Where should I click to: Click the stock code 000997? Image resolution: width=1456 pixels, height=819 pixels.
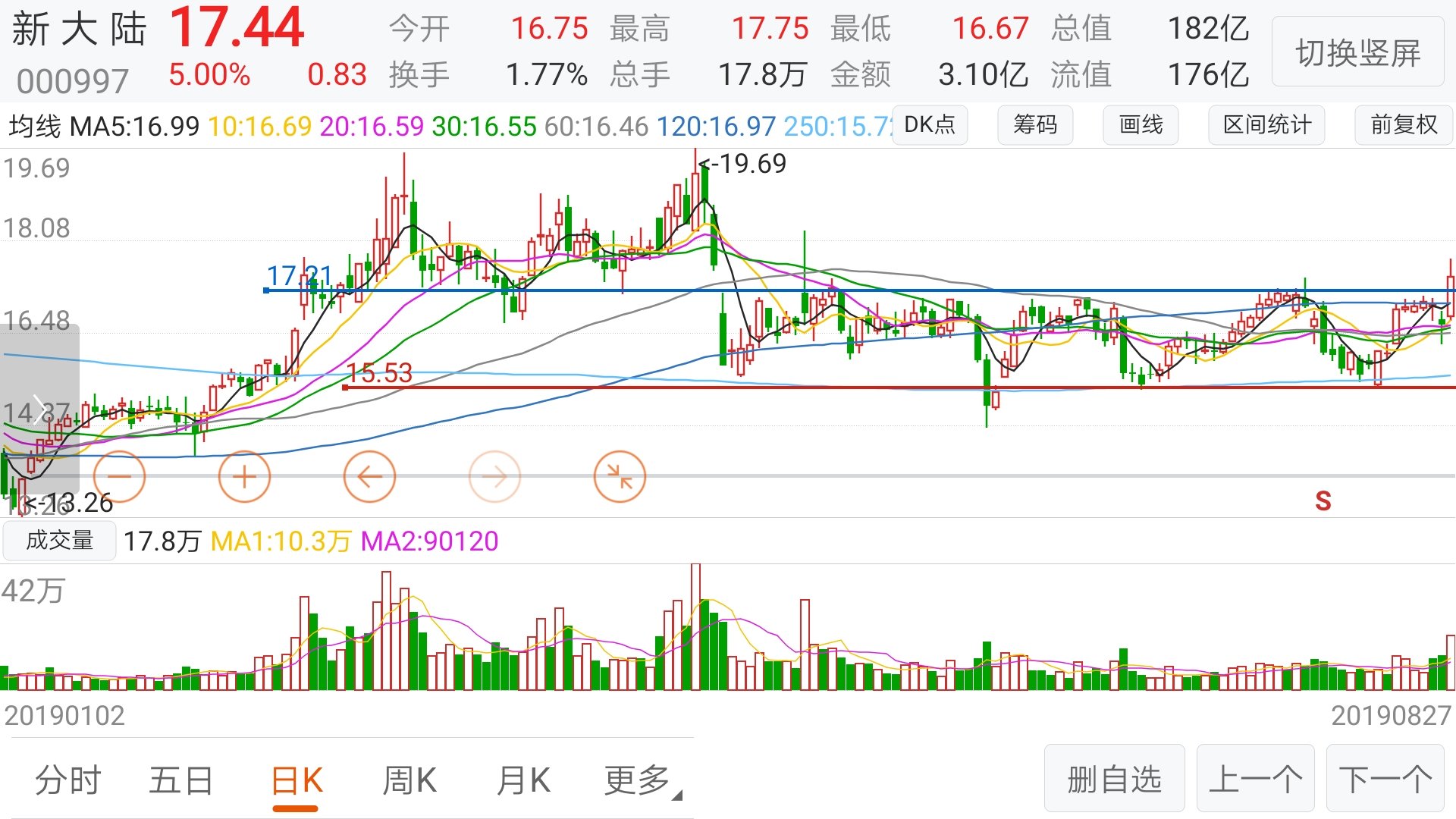point(72,81)
